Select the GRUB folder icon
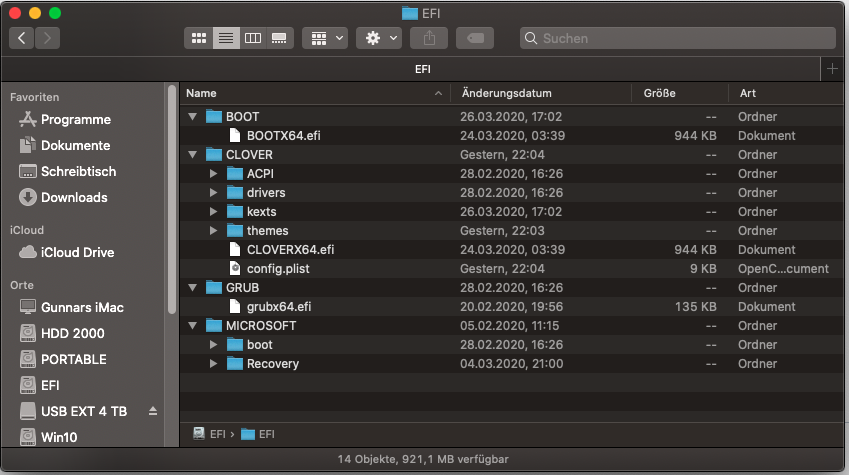 pos(214,288)
